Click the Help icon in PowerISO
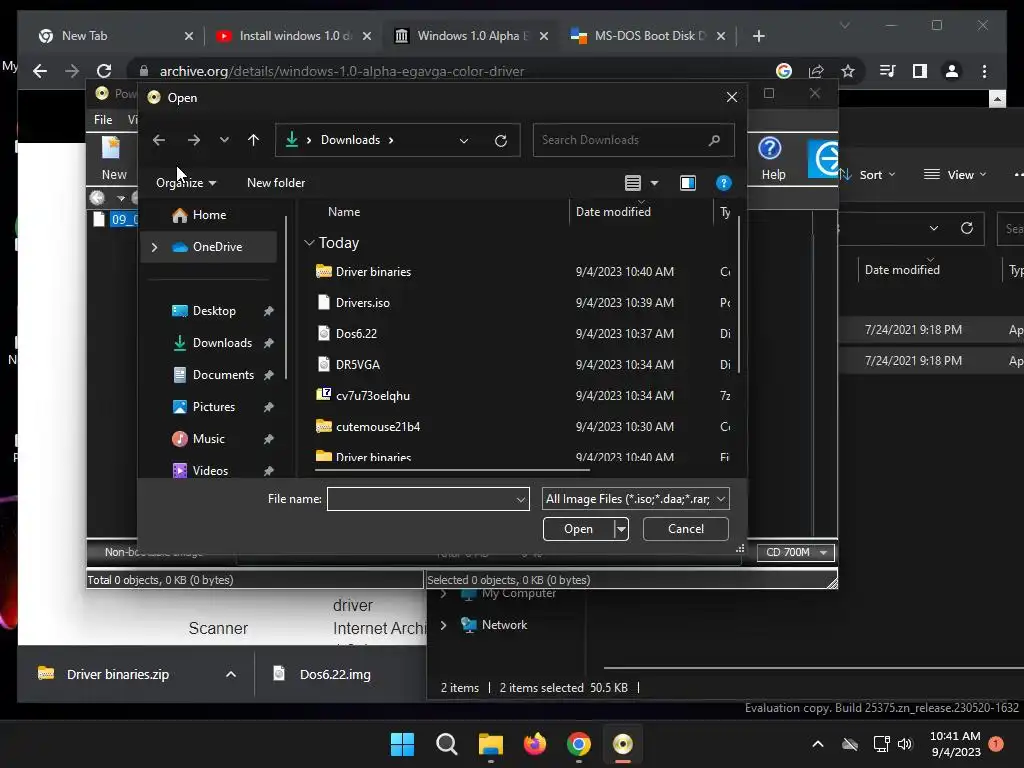 point(773,157)
